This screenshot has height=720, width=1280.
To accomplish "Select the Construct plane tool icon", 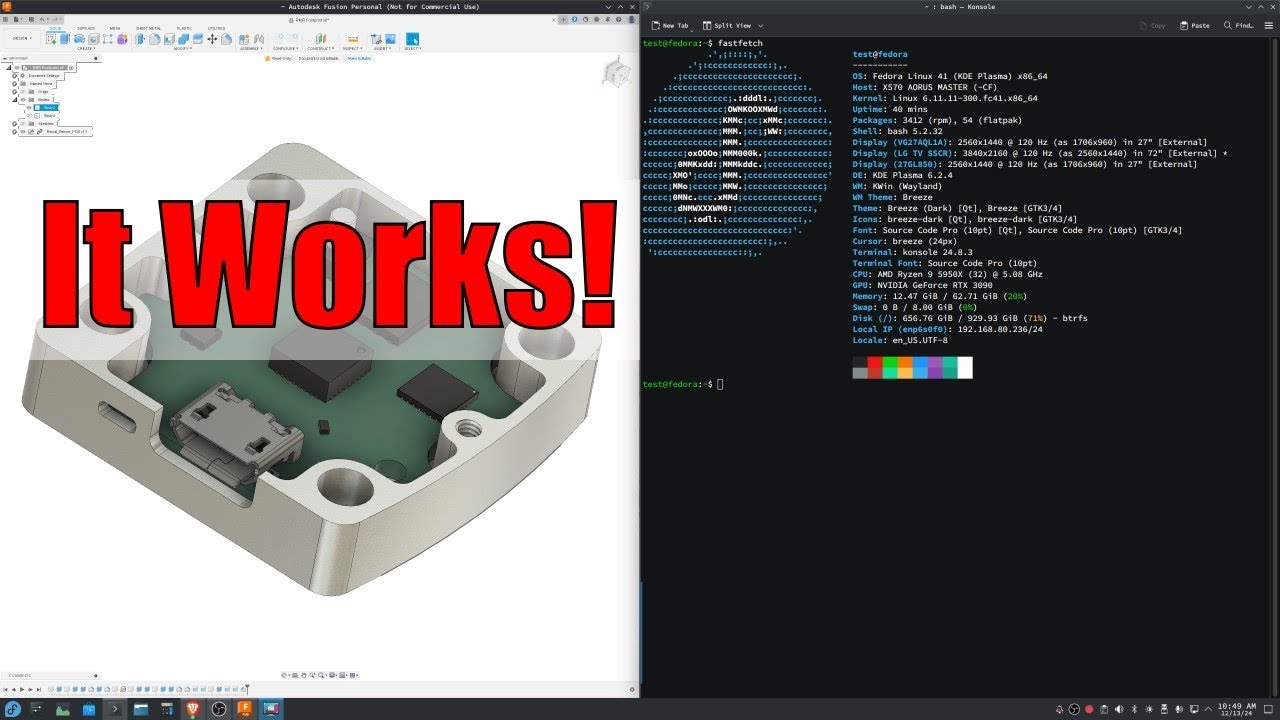I will click(x=321, y=39).
